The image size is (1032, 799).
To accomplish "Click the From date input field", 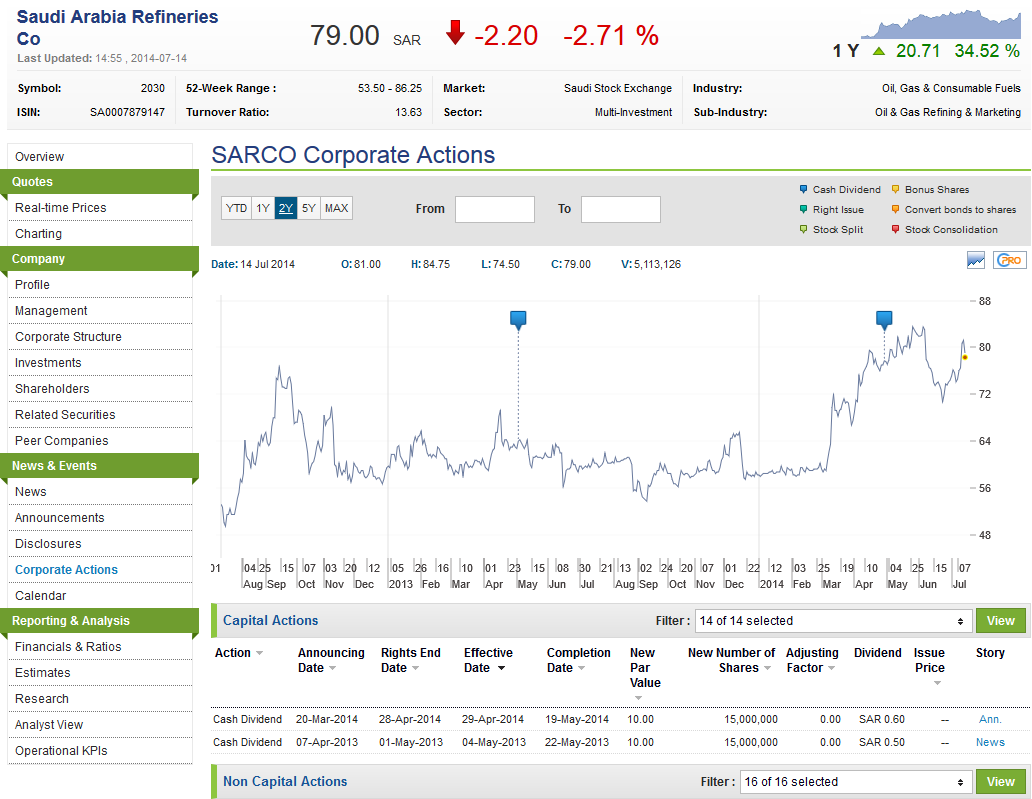I will (x=494, y=209).
